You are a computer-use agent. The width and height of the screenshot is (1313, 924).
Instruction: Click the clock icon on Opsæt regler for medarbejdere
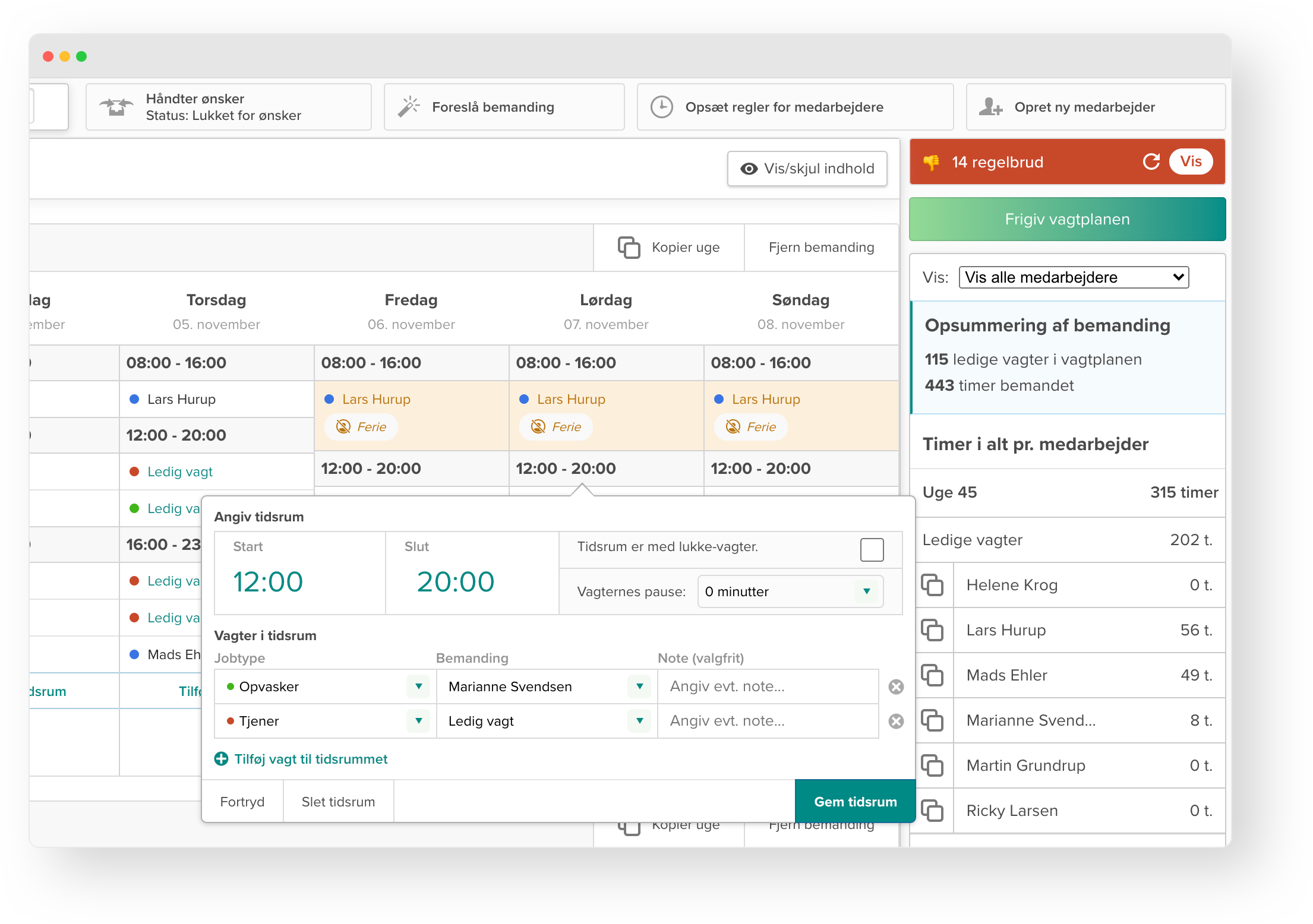click(662, 107)
